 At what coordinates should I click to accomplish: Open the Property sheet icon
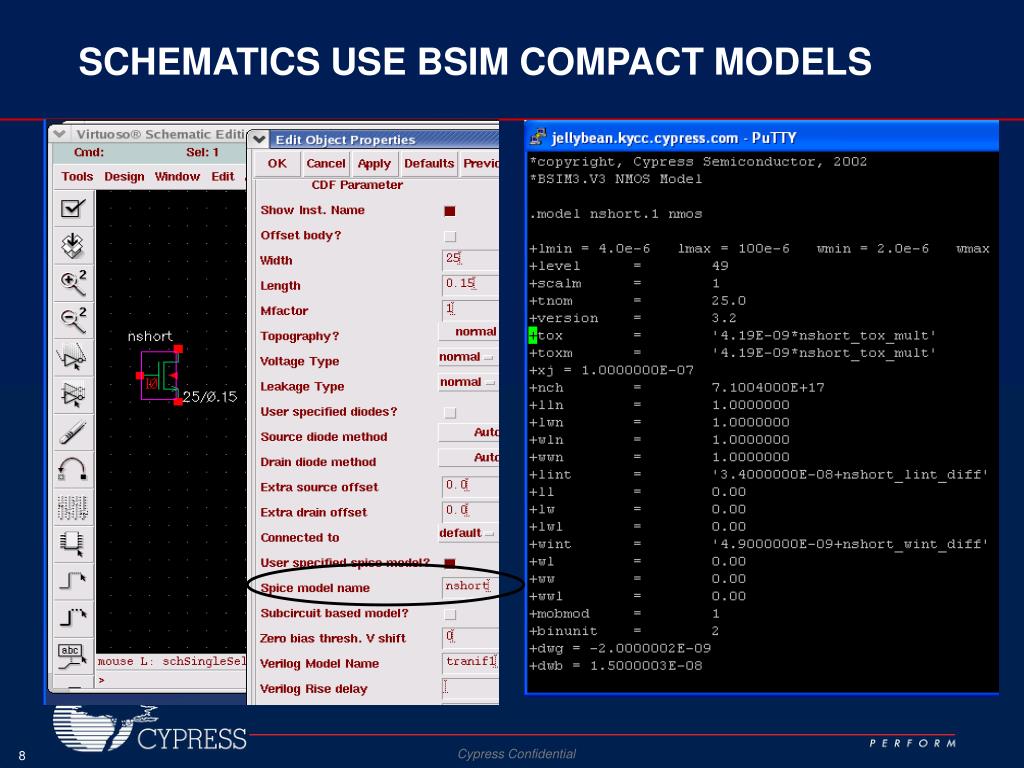coord(72,506)
